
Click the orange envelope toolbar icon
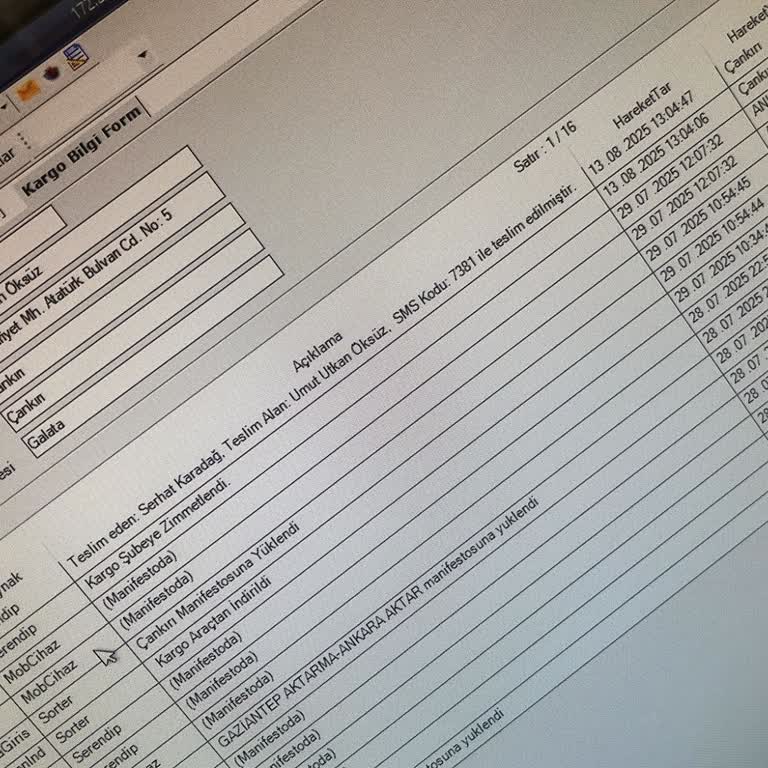pos(28,90)
